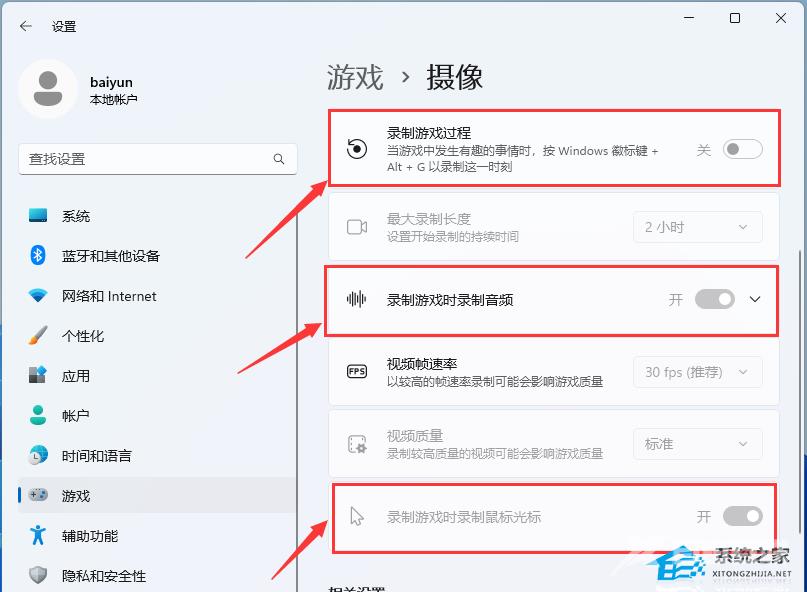
Task: Go to 隐私和安全性
Action: (157, 576)
